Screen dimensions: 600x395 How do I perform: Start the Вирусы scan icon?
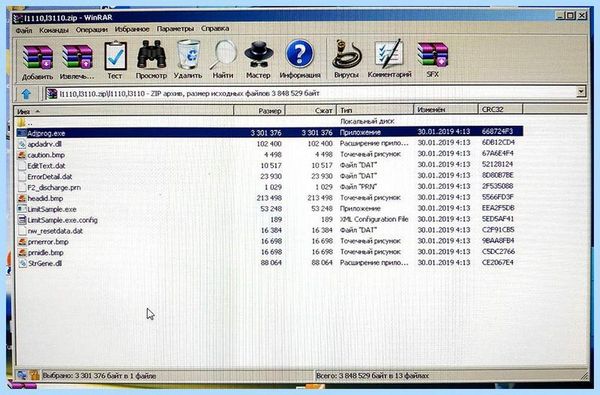pyautogui.click(x=347, y=55)
